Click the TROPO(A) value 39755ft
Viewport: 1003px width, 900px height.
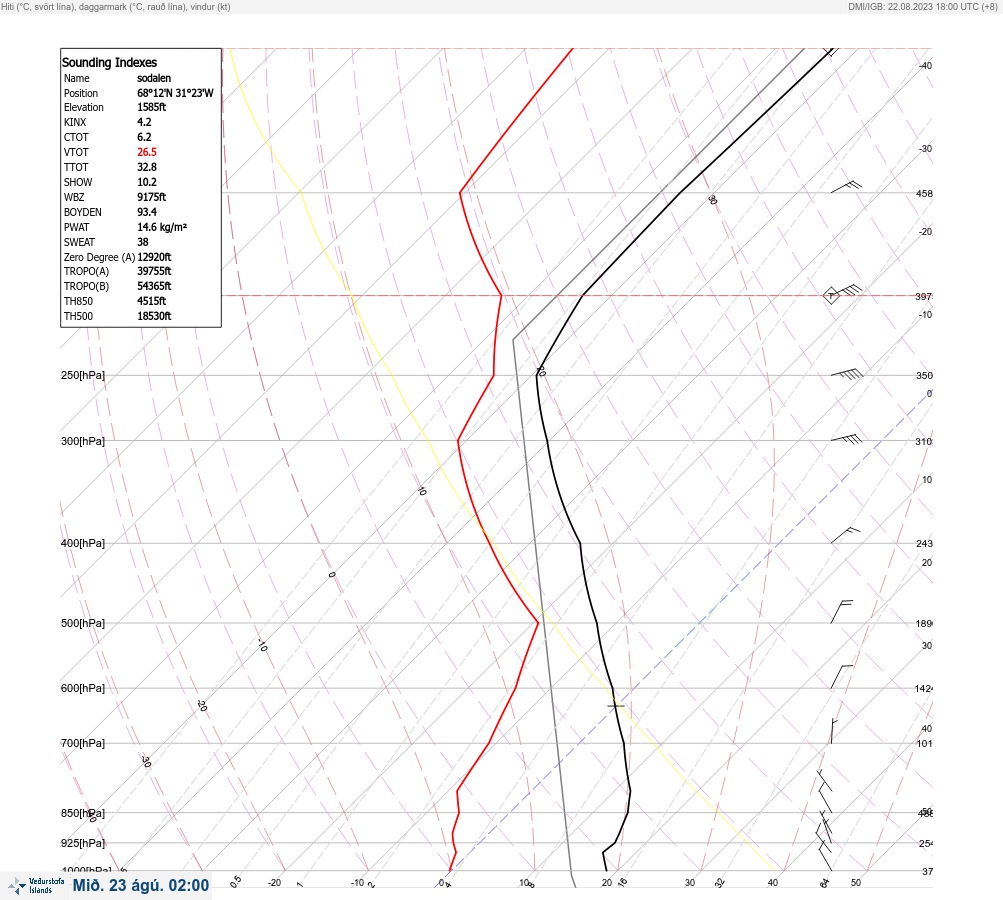pyautogui.click(x=154, y=271)
